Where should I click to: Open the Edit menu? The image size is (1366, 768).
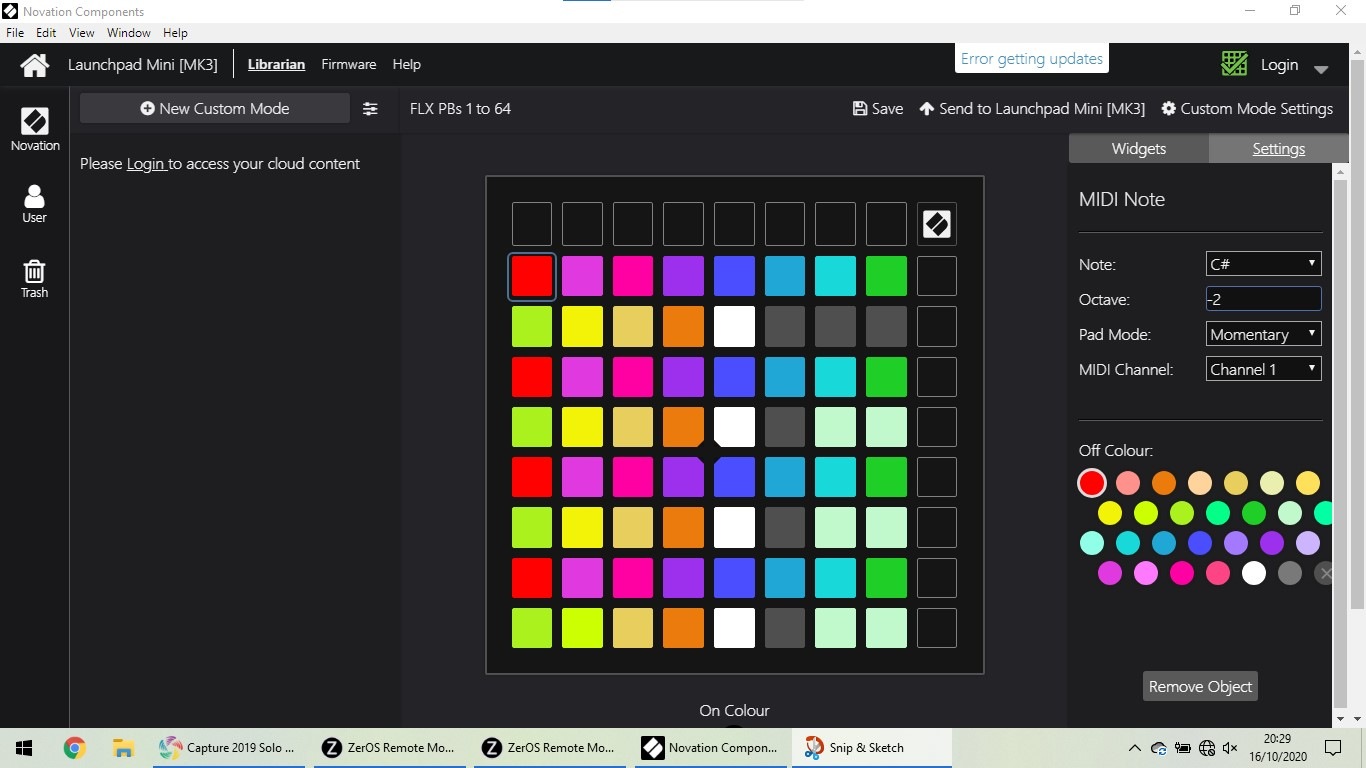coord(46,33)
